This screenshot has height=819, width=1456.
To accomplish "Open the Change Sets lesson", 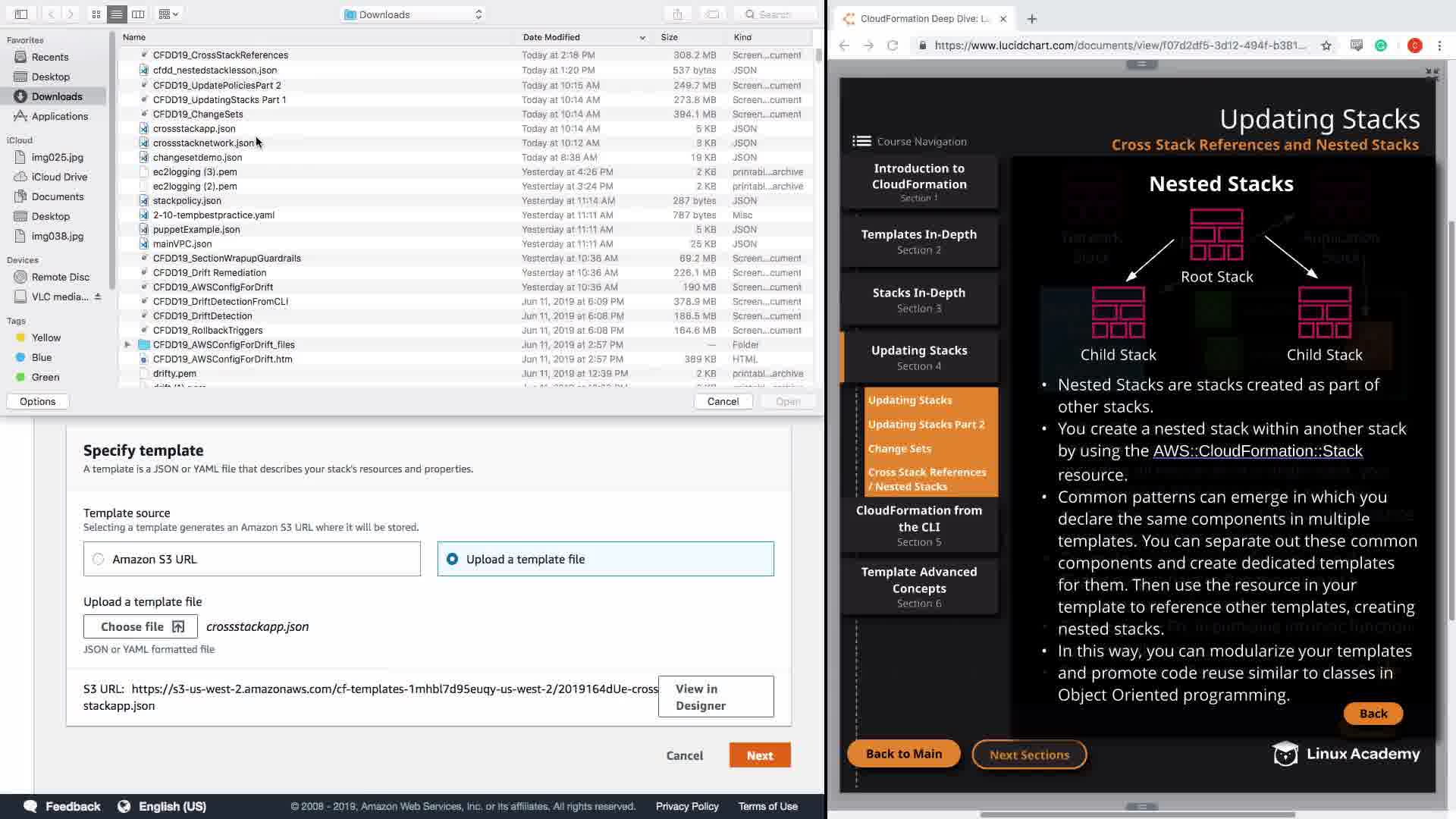I will coord(899,448).
